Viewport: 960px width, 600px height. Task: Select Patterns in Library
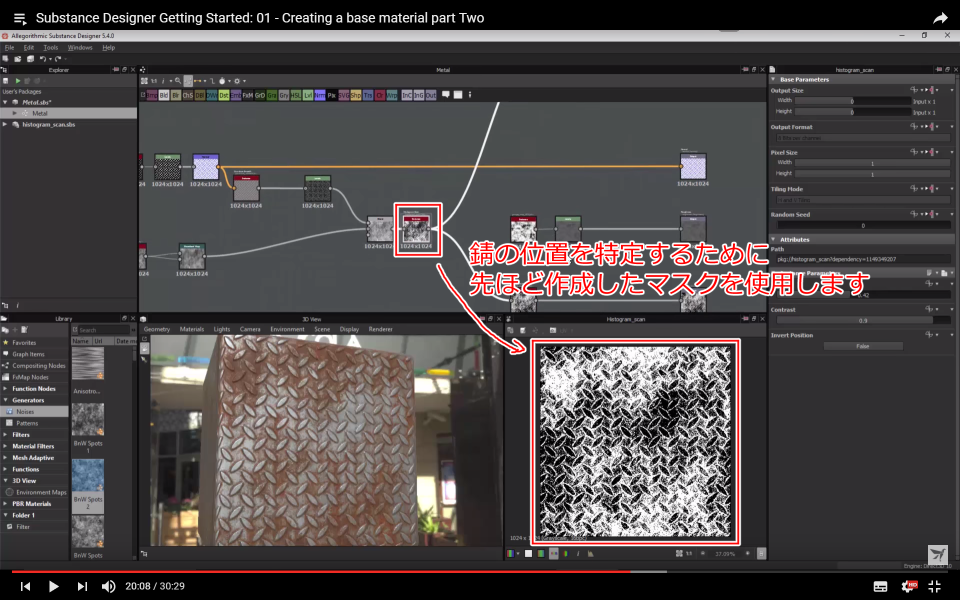coord(34,423)
